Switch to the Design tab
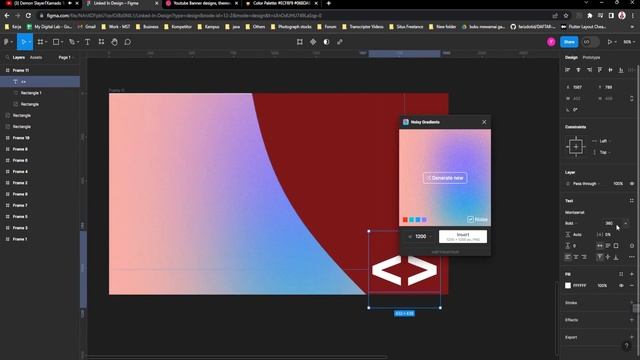Viewport: 640px width, 360px height. [571, 58]
